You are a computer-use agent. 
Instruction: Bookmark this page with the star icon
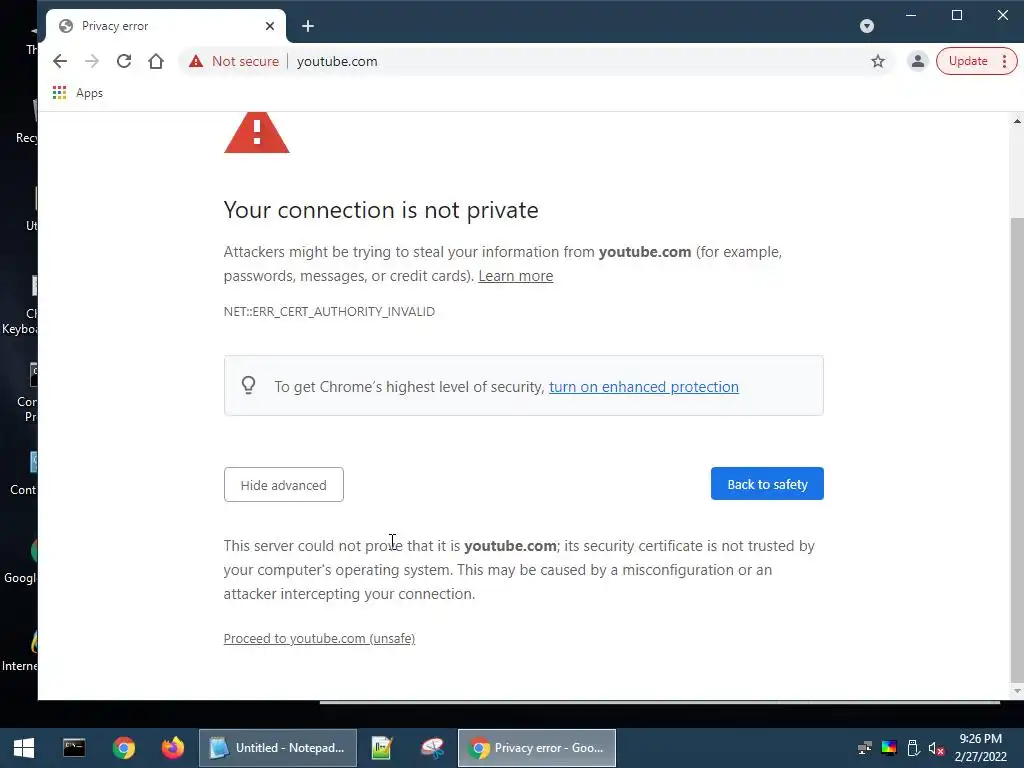tap(878, 61)
